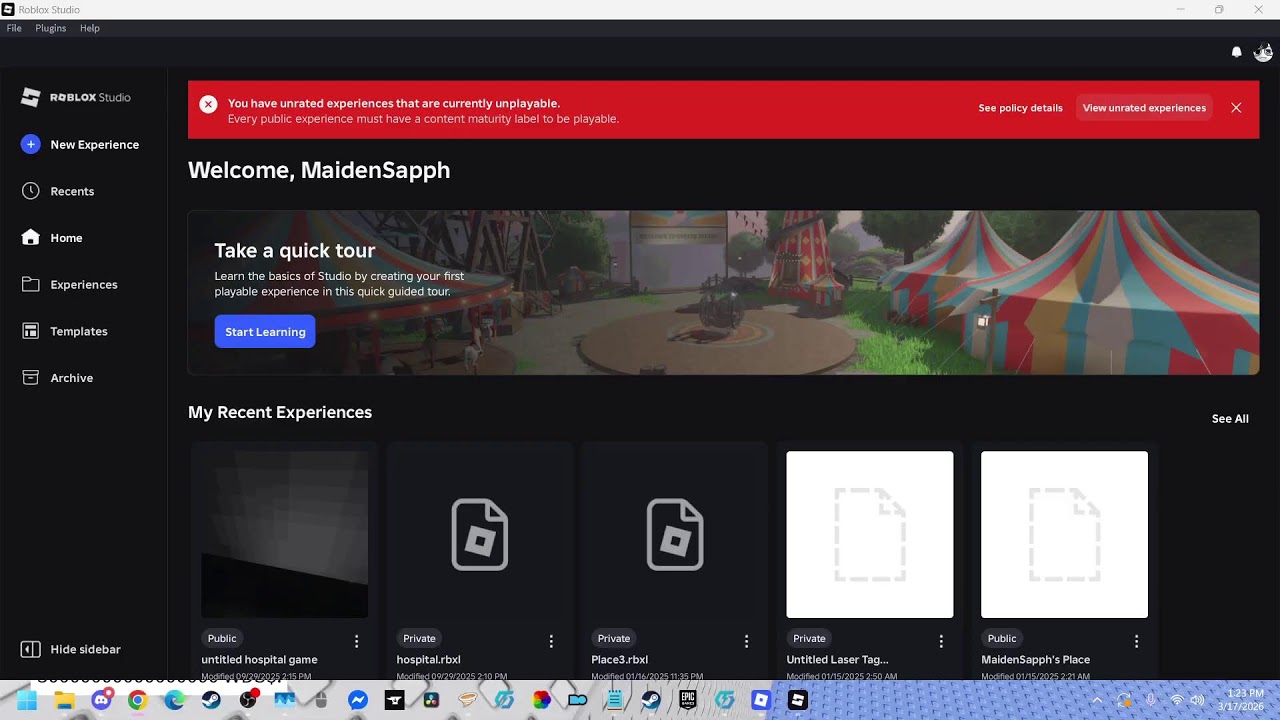Viewport: 1280px width, 720px height.
Task: Open Discord from the taskbar
Action: pyautogui.click(x=101, y=700)
